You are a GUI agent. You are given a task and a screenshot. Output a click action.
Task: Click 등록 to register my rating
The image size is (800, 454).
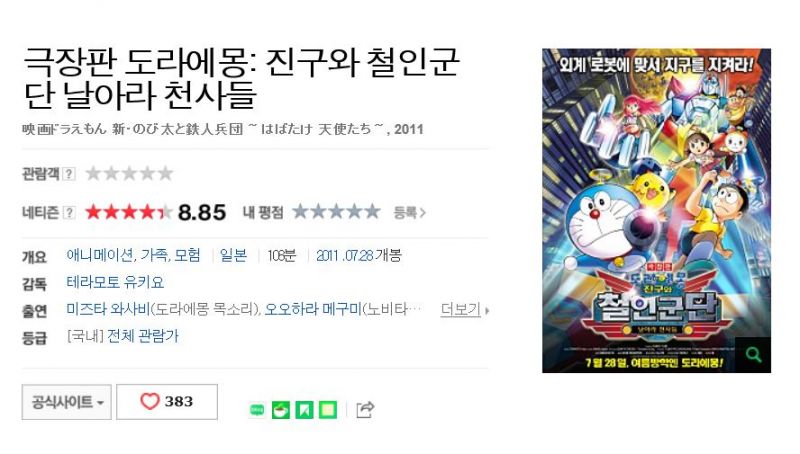(x=409, y=212)
